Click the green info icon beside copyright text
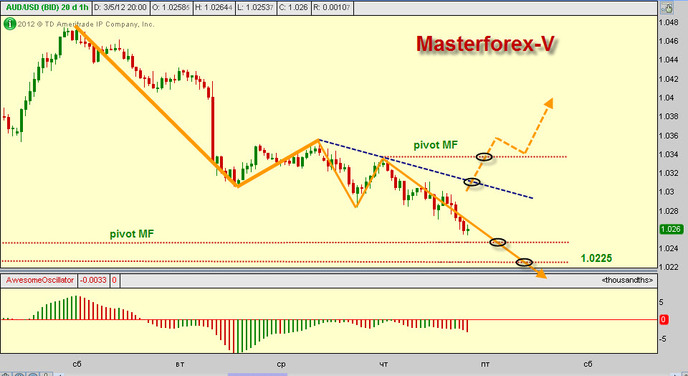This screenshot has width=688, height=376. [10, 24]
